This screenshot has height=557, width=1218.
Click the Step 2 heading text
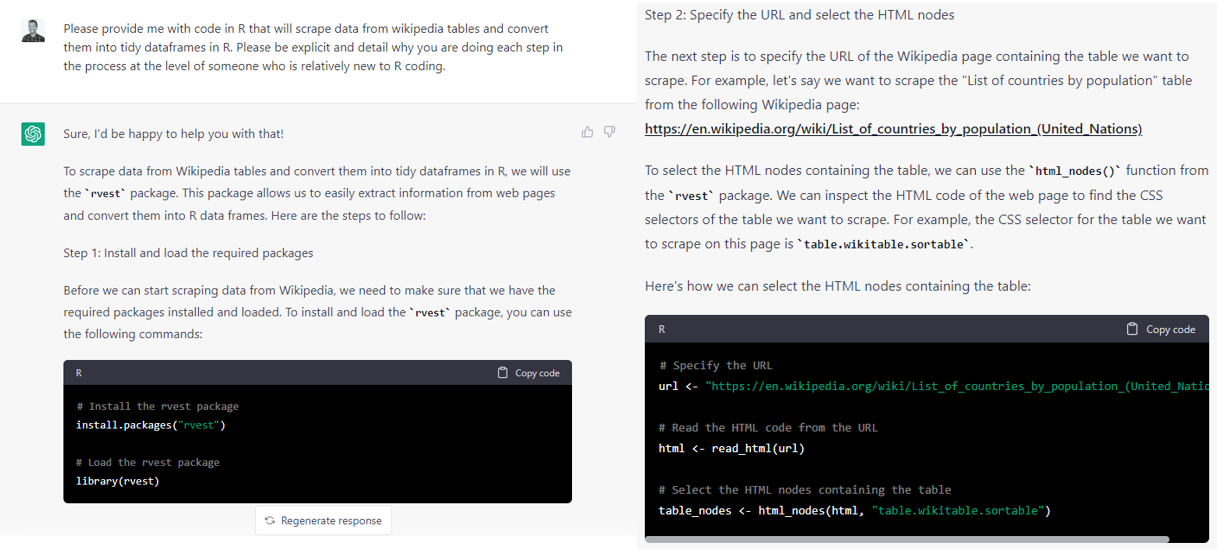coord(800,15)
